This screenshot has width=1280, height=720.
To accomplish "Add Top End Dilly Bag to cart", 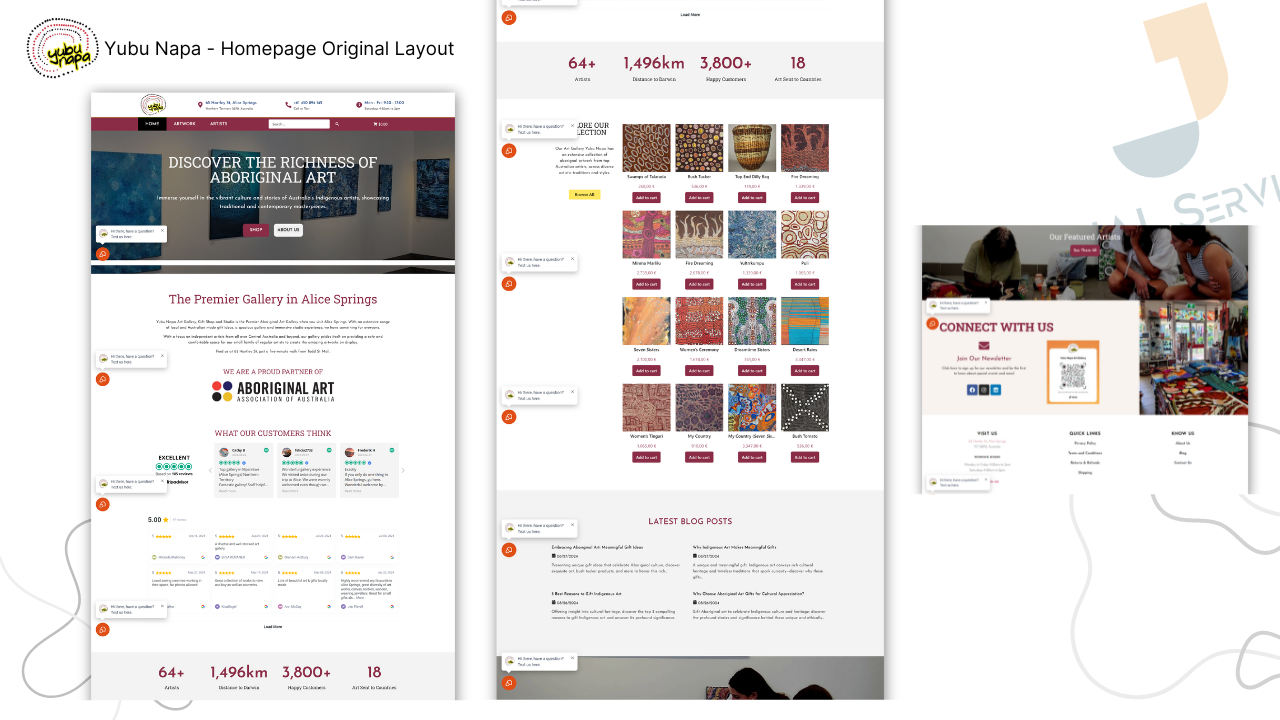I will tap(752, 198).
